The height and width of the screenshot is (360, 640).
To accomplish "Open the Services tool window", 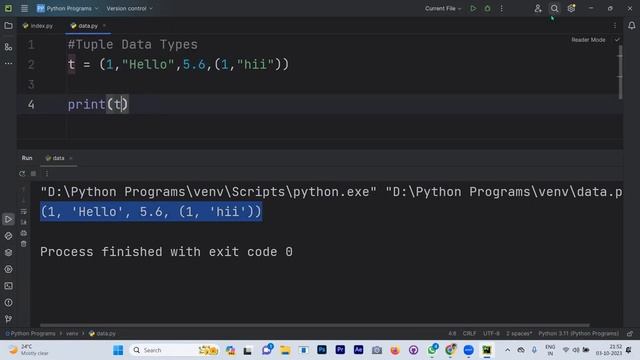I will (8, 269).
